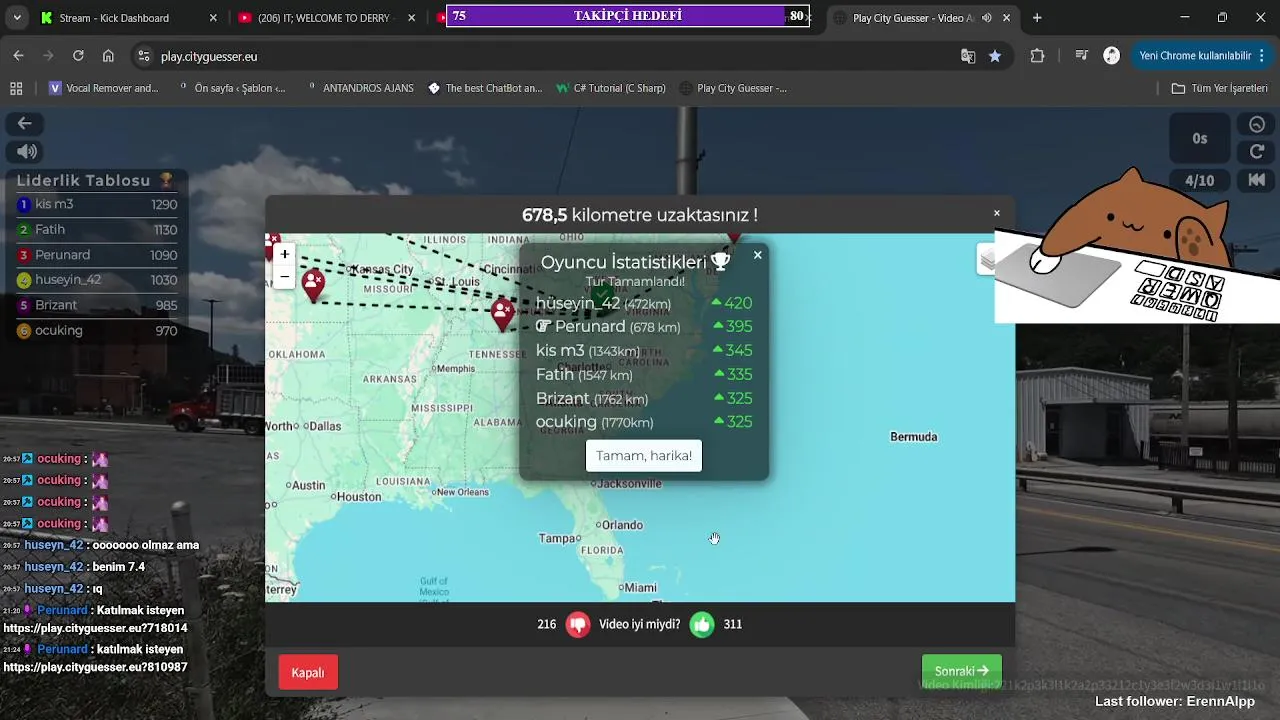Viewport: 1280px width, 720px height.
Task: Dislike the video with thumbs-down
Action: (x=578, y=624)
